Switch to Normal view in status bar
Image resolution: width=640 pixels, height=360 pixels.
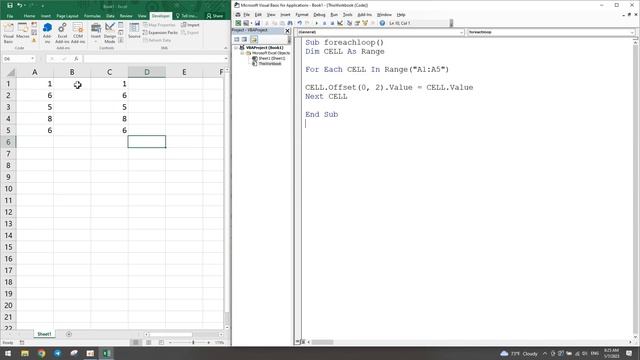tap(136, 342)
